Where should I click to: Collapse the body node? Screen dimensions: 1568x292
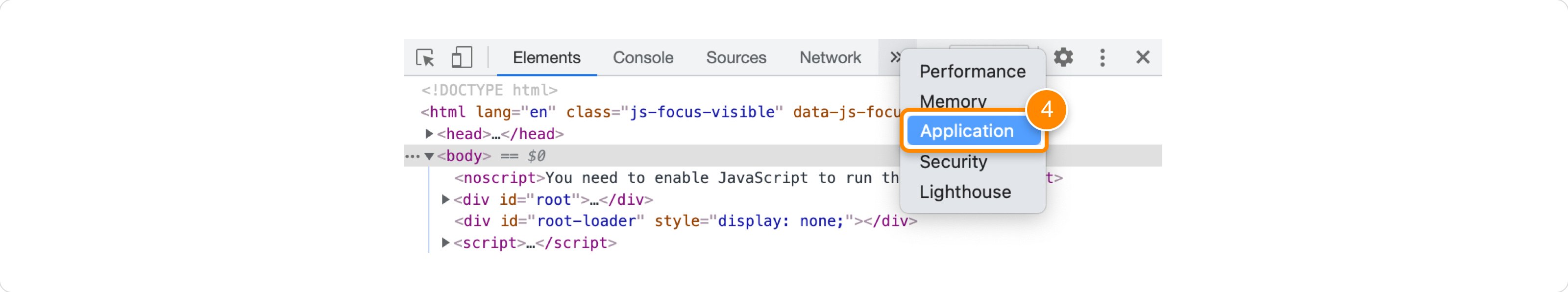coord(429,156)
